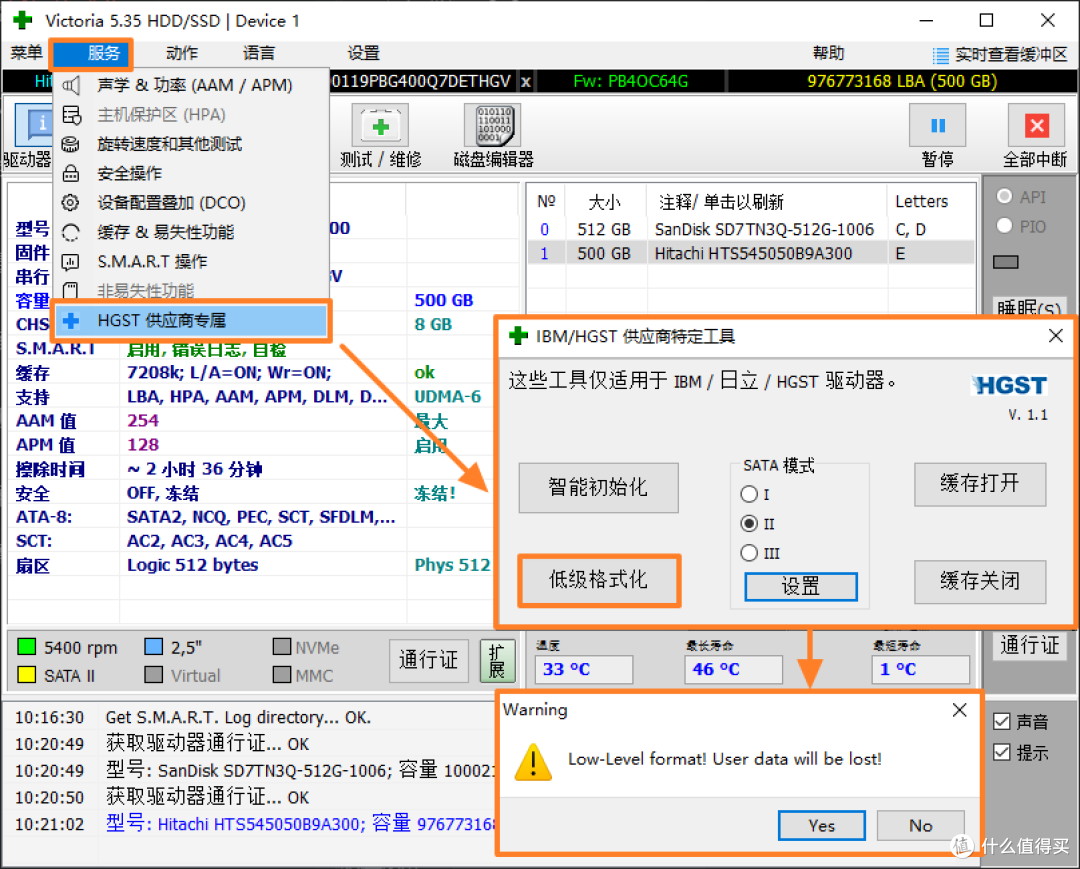
Task: Close the IBM/HGST 供应商特定工具 dialog
Action: (x=1055, y=336)
